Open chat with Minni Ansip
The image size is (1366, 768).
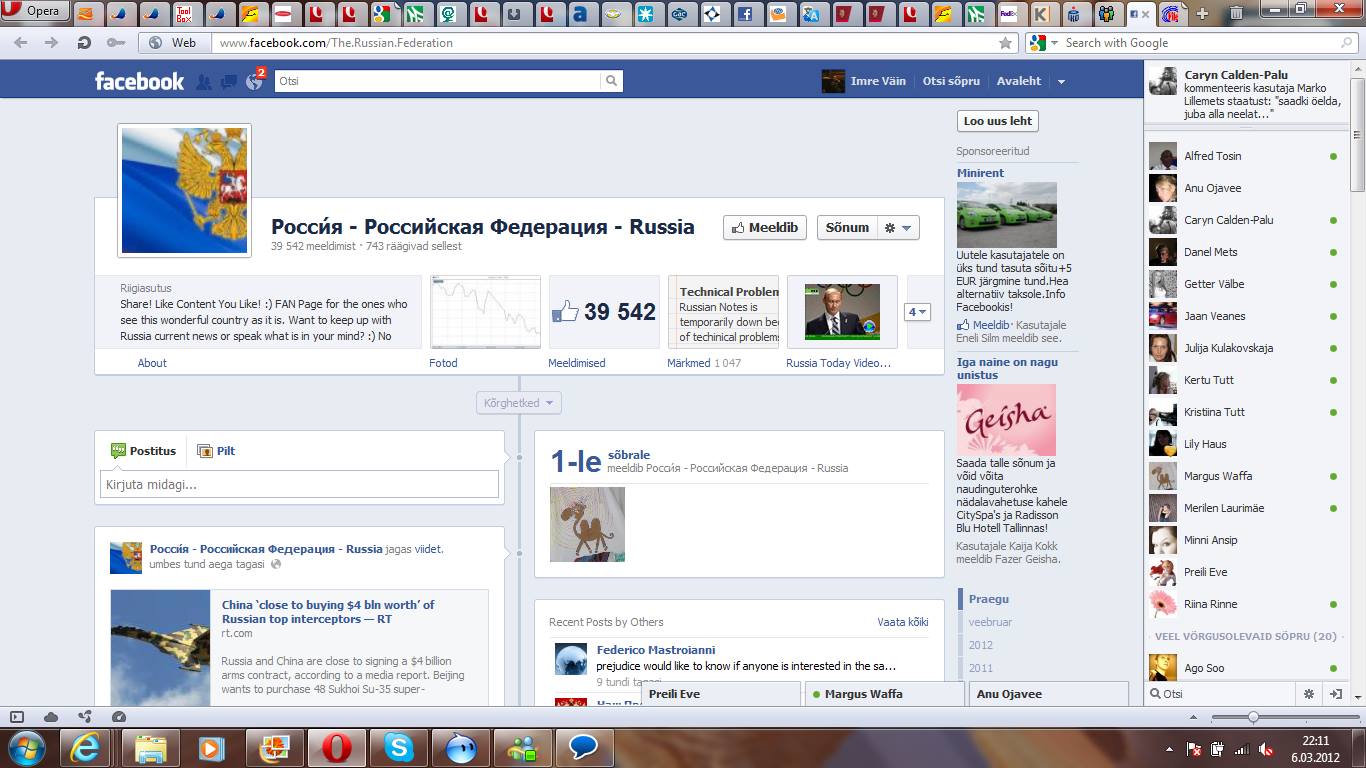(x=1244, y=540)
